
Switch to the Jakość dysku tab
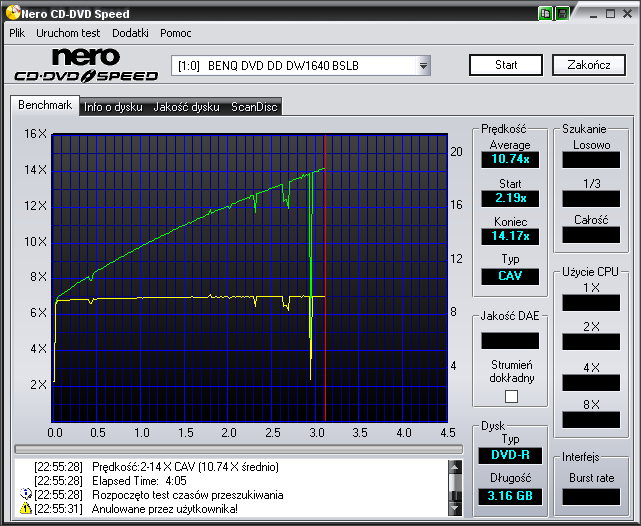click(x=186, y=107)
